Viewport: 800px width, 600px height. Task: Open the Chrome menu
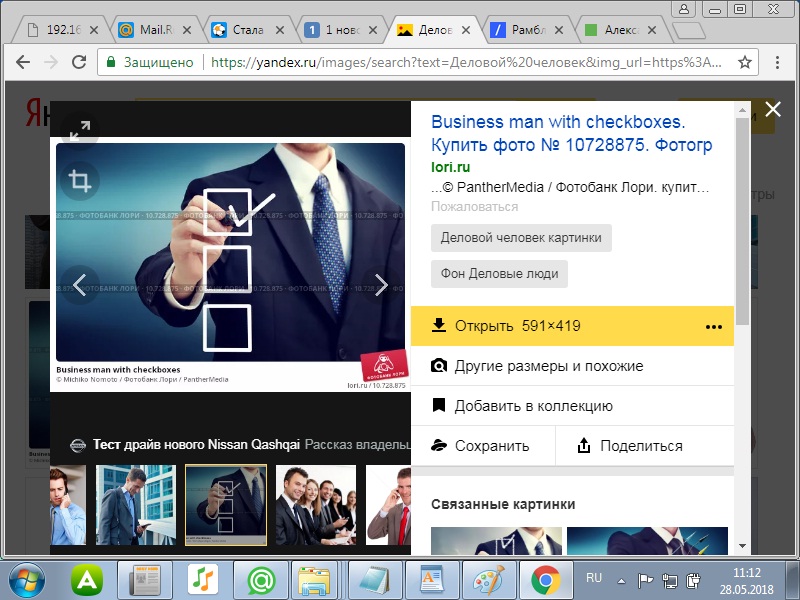point(777,62)
